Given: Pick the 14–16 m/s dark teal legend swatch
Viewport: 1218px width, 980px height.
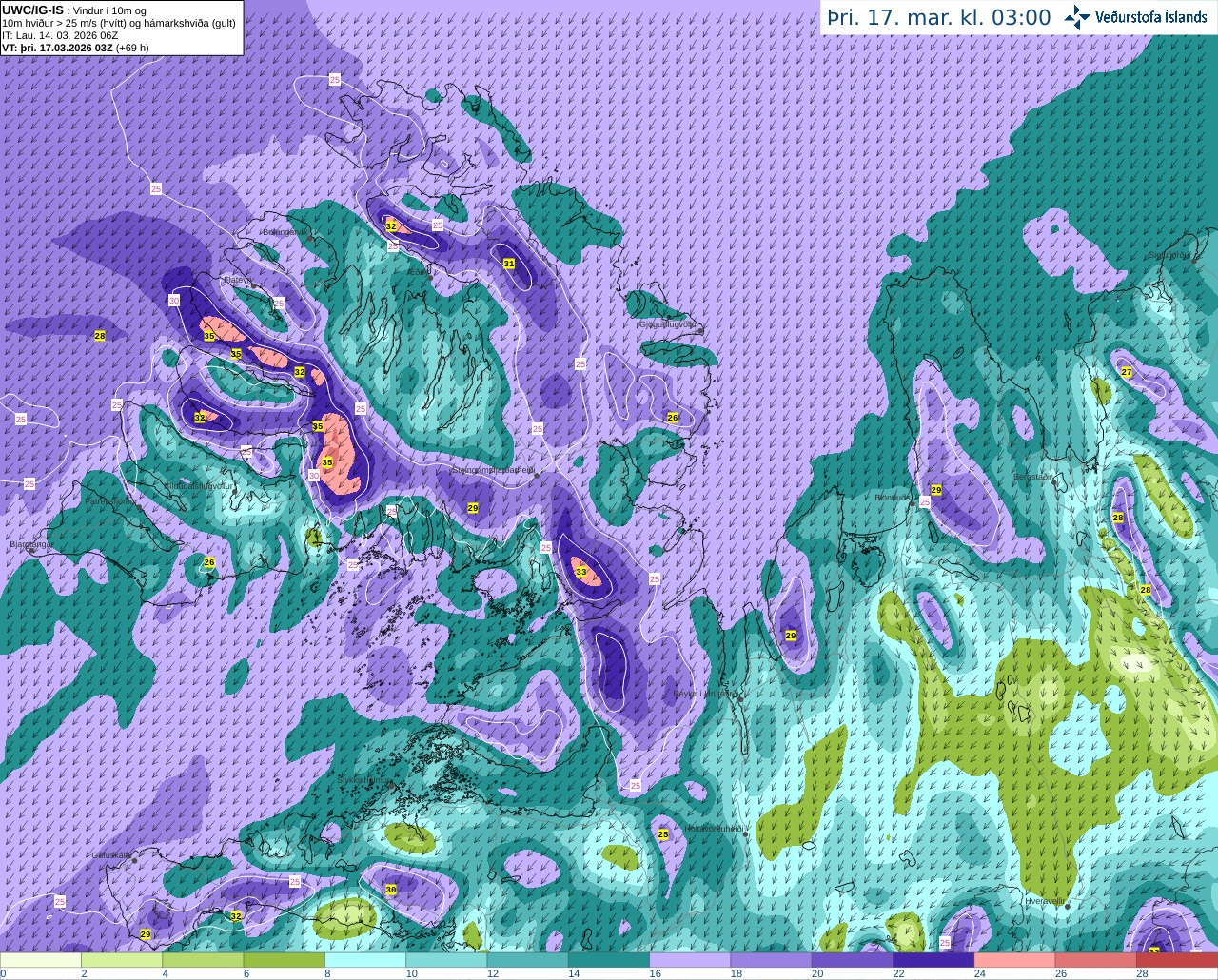Looking at the screenshot, I should 609,960.
